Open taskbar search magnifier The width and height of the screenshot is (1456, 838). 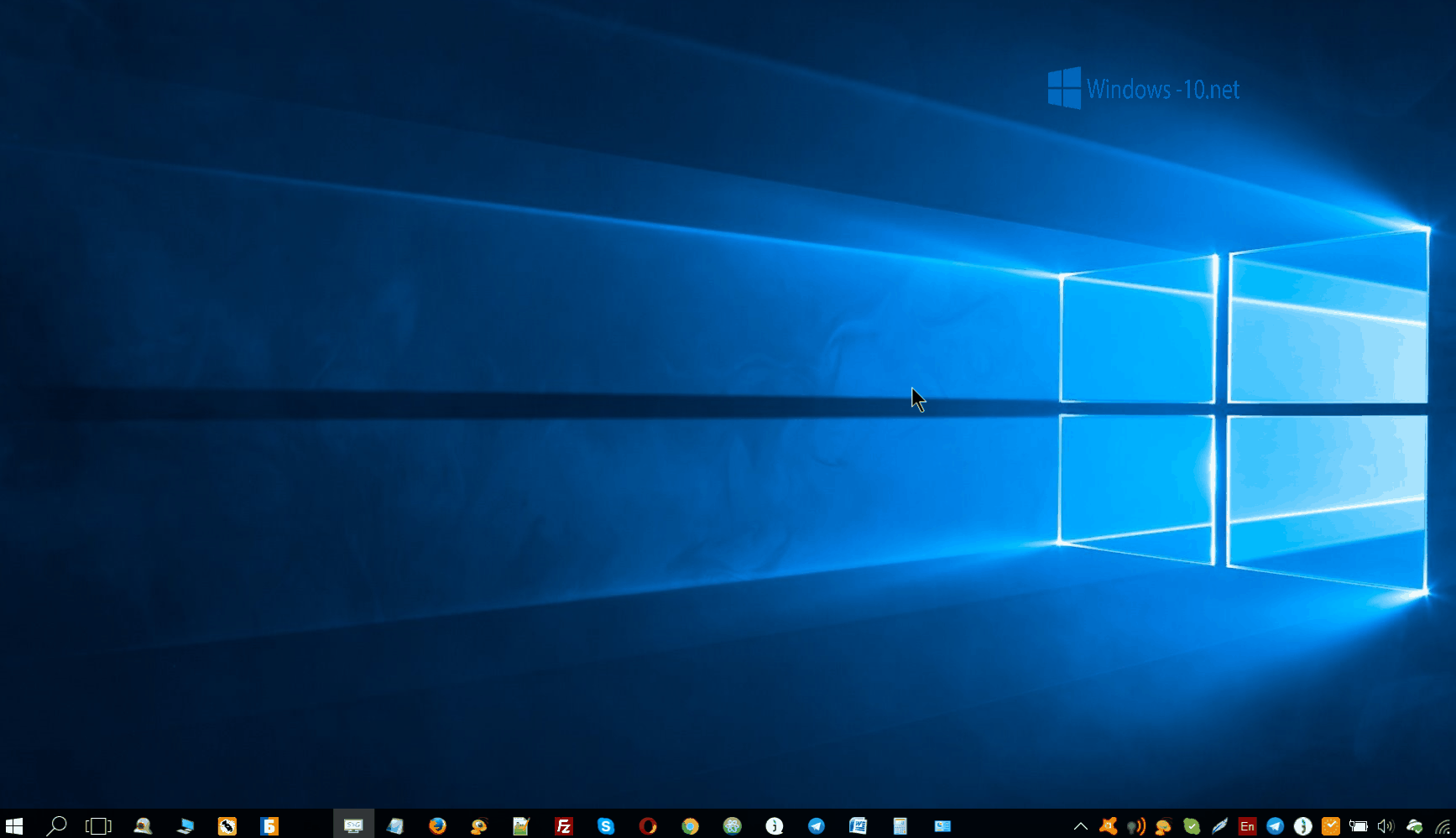pyautogui.click(x=56, y=826)
